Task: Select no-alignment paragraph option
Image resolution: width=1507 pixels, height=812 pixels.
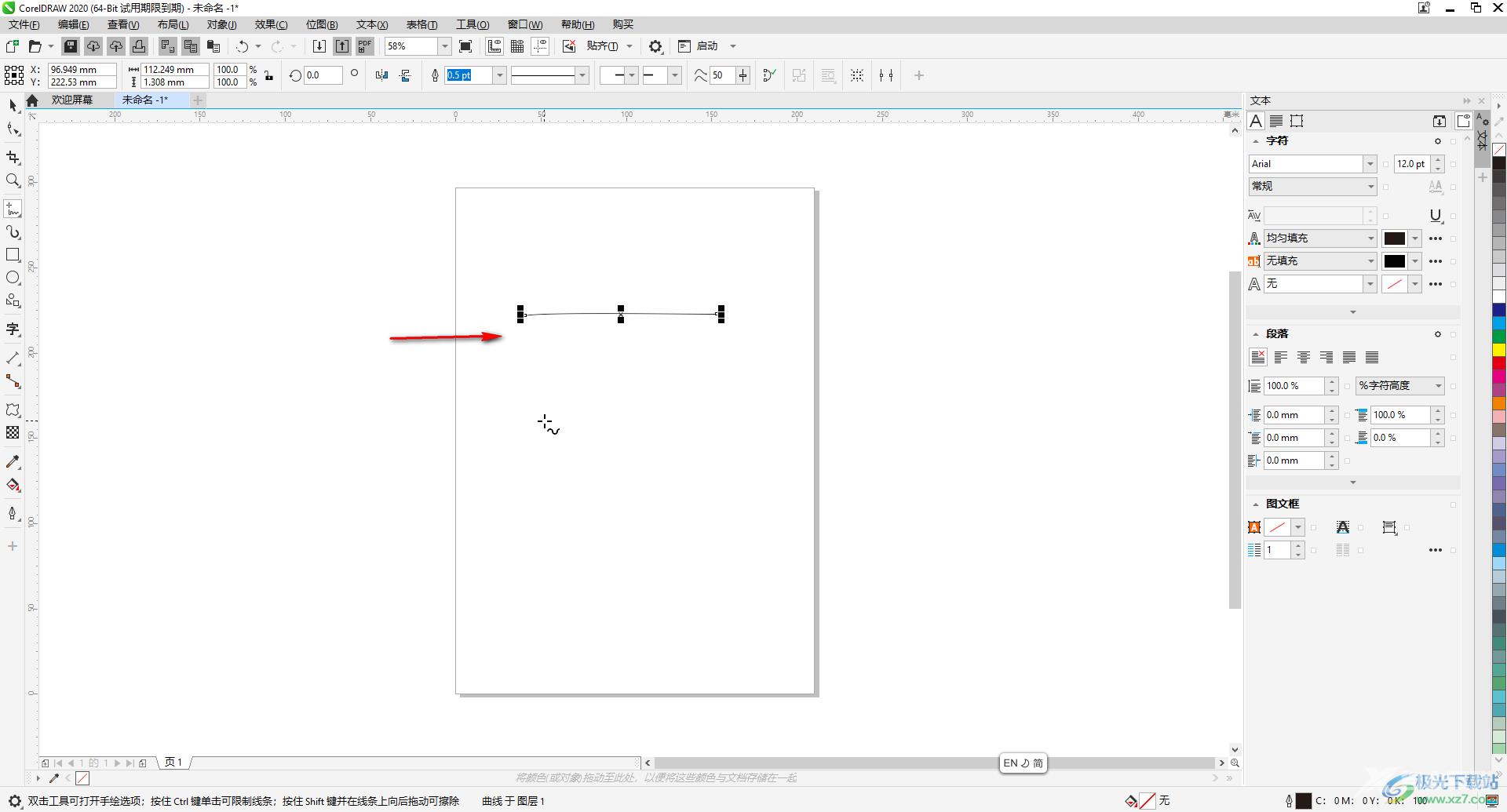Action: click(1258, 357)
